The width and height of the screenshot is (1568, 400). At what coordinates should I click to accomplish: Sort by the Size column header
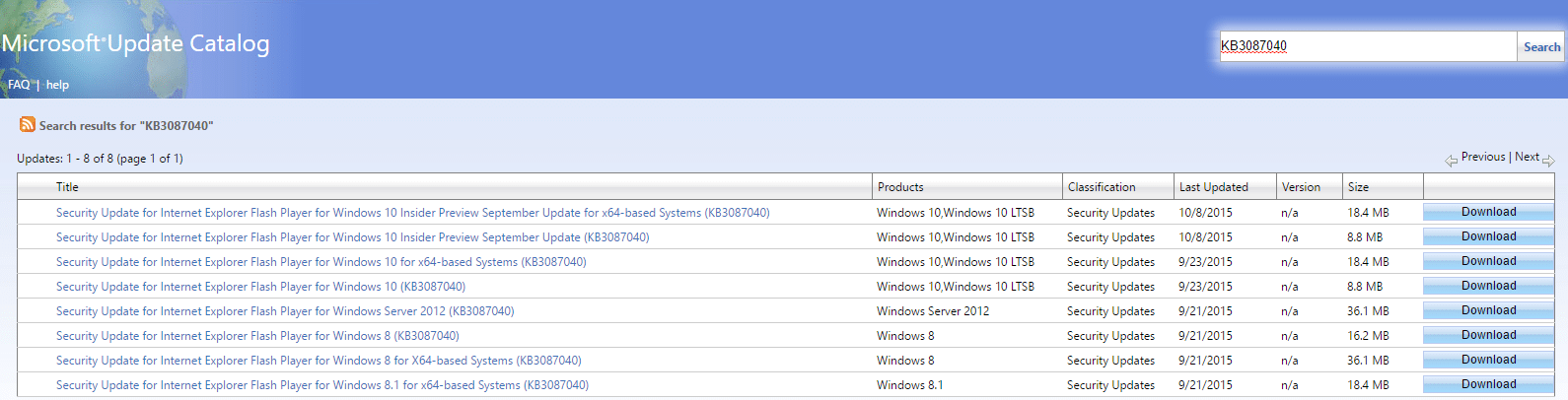pyautogui.click(x=1358, y=187)
